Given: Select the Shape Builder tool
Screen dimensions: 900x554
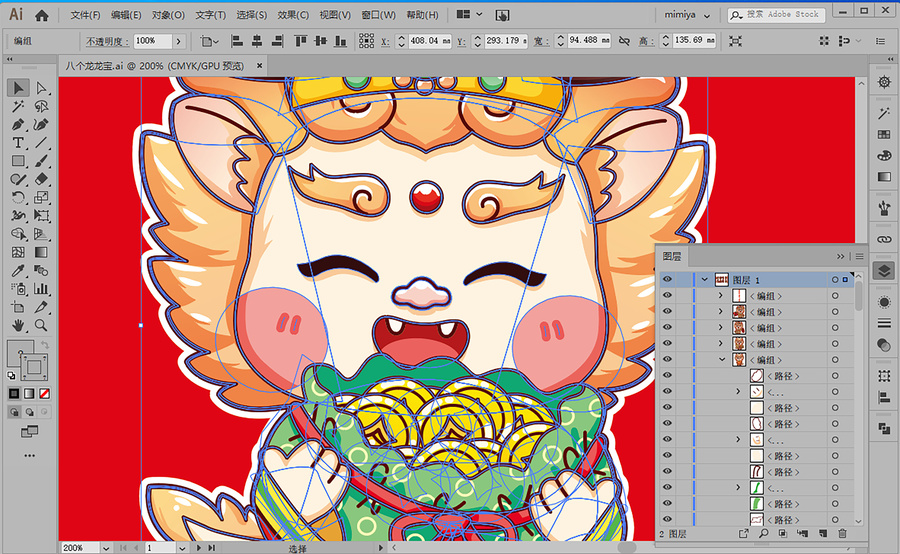Looking at the screenshot, I should 18,234.
